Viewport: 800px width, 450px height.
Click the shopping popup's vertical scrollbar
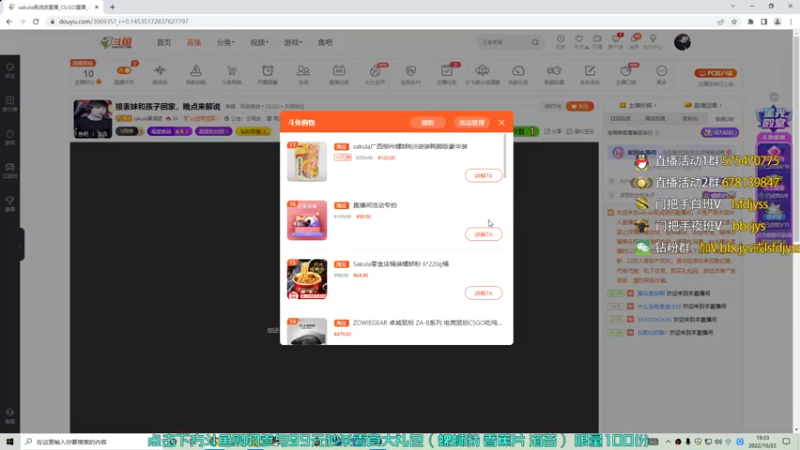click(x=505, y=156)
